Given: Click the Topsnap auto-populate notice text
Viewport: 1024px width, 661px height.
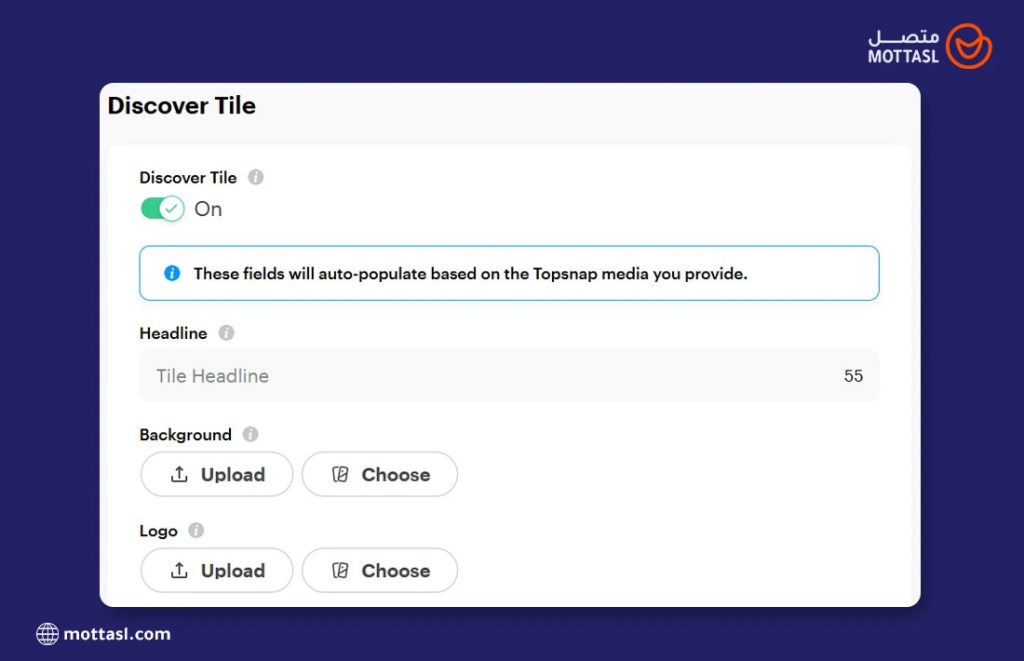Looking at the screenshot, I should tap(470, 273).
